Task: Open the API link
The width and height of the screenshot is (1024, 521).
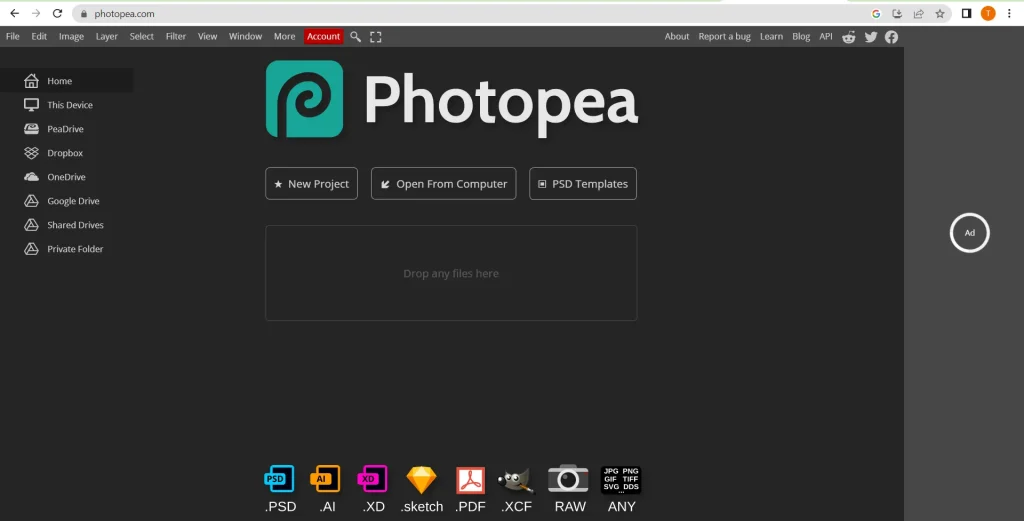Action: pos(826,37)
